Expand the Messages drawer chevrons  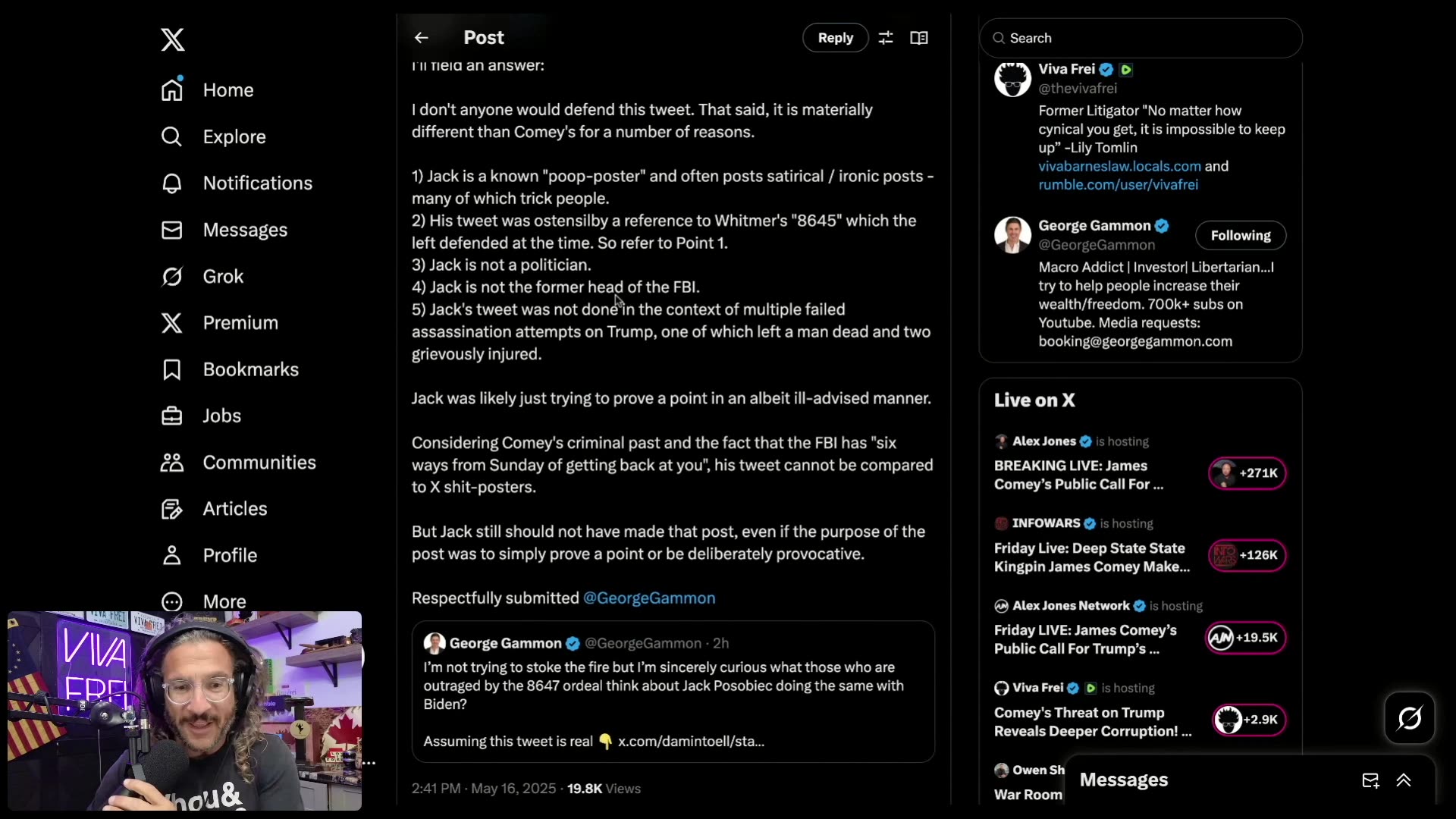pyautogui.click(x=1404, y=780)
